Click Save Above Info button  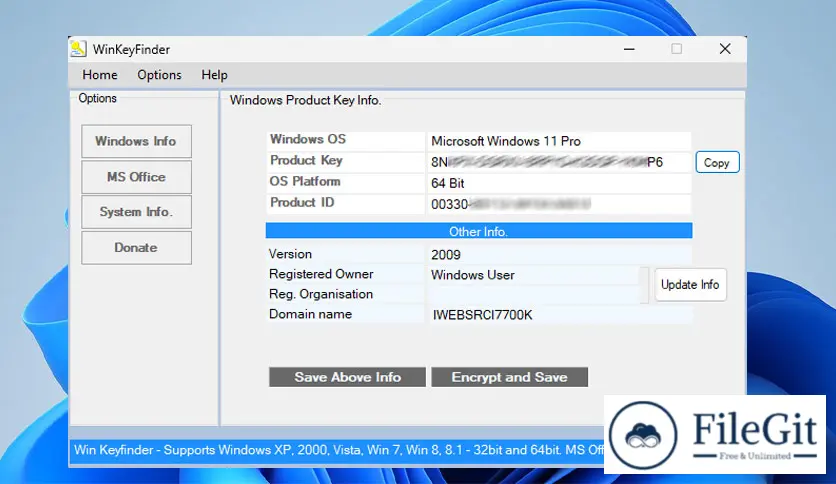click(x=347, y=377)
